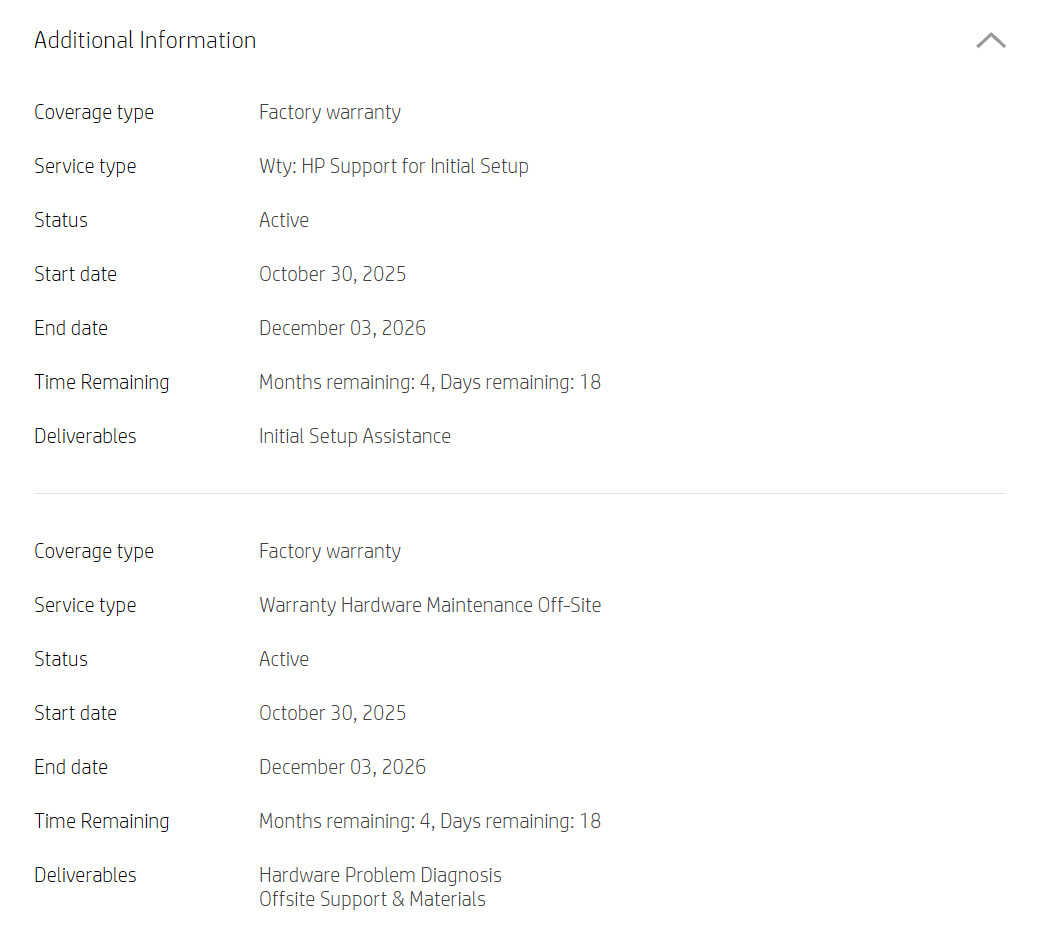Click the Active status of Initial Setup warranty
This screenshot has height=925, width=1047.
coord(284,220)
